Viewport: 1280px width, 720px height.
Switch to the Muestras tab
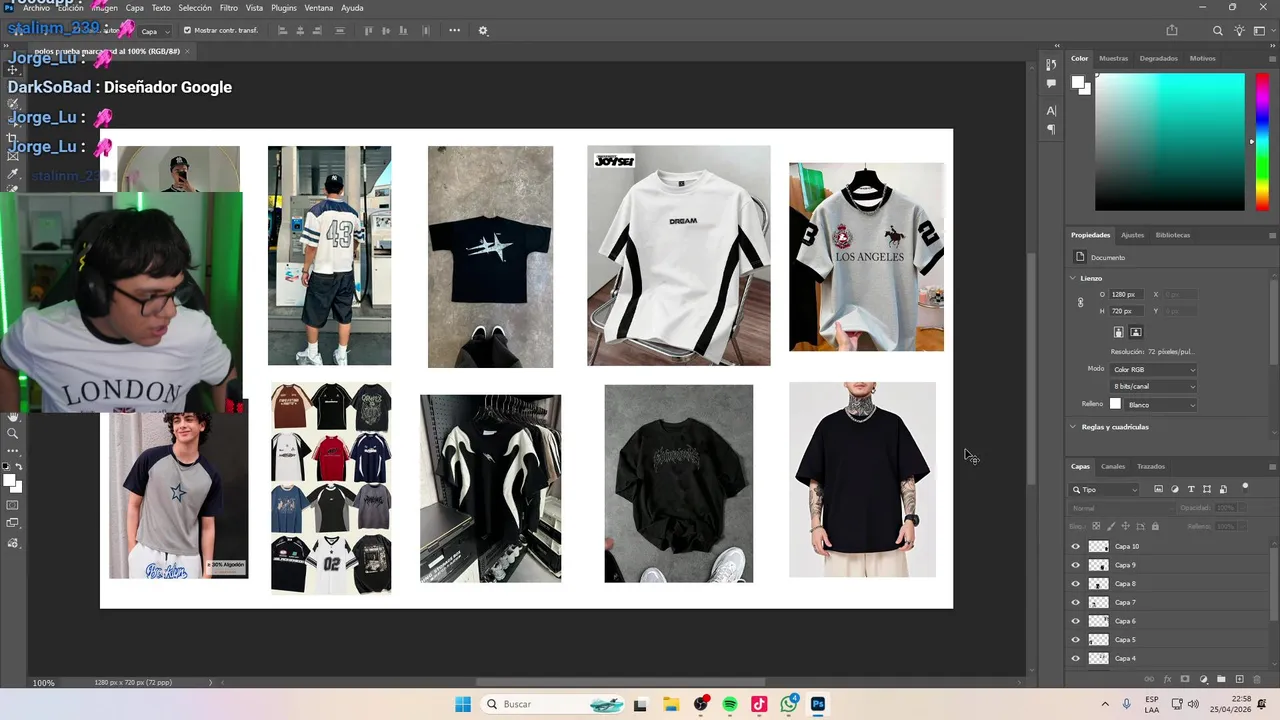1113,58
